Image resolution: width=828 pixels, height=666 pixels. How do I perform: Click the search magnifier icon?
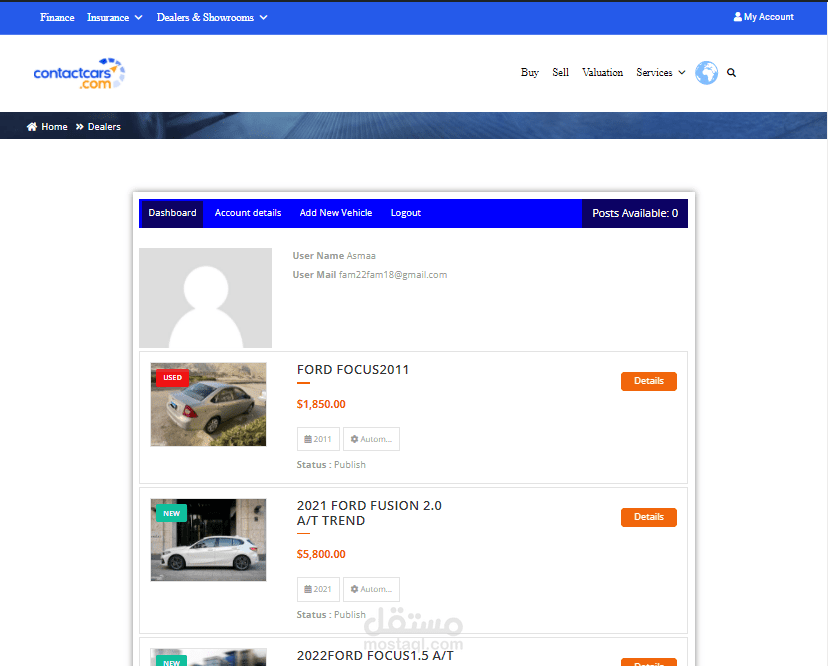(x=732, y=72)
